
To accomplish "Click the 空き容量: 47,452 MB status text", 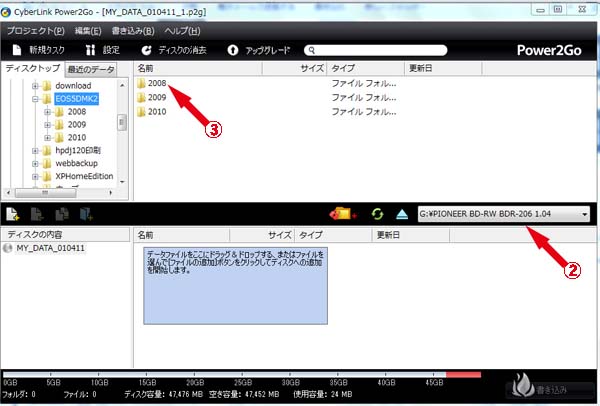I will [244, 394].
